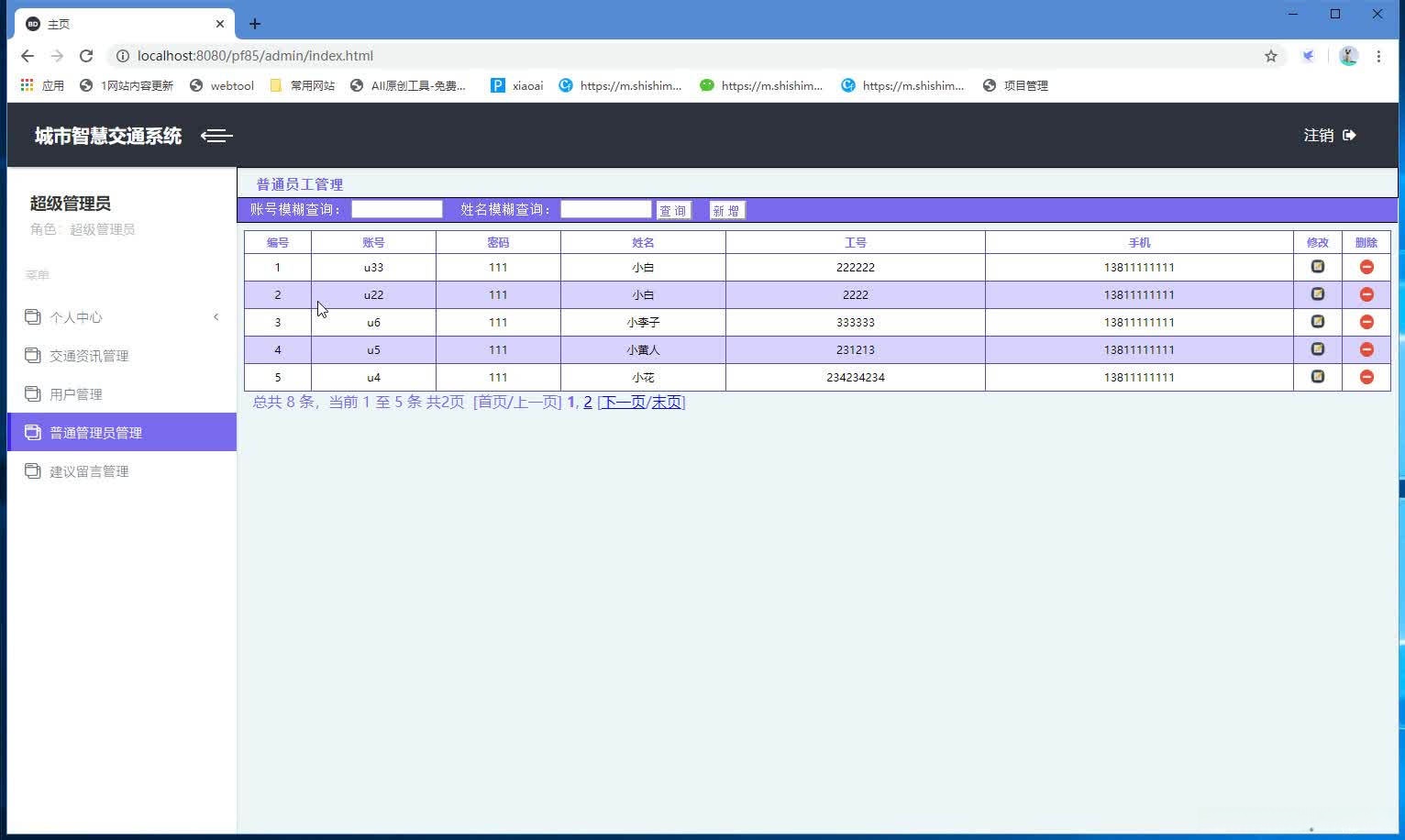Screen dimensions: 1405x840
Task: Select the name cell 小黄人
Action: 643,349
